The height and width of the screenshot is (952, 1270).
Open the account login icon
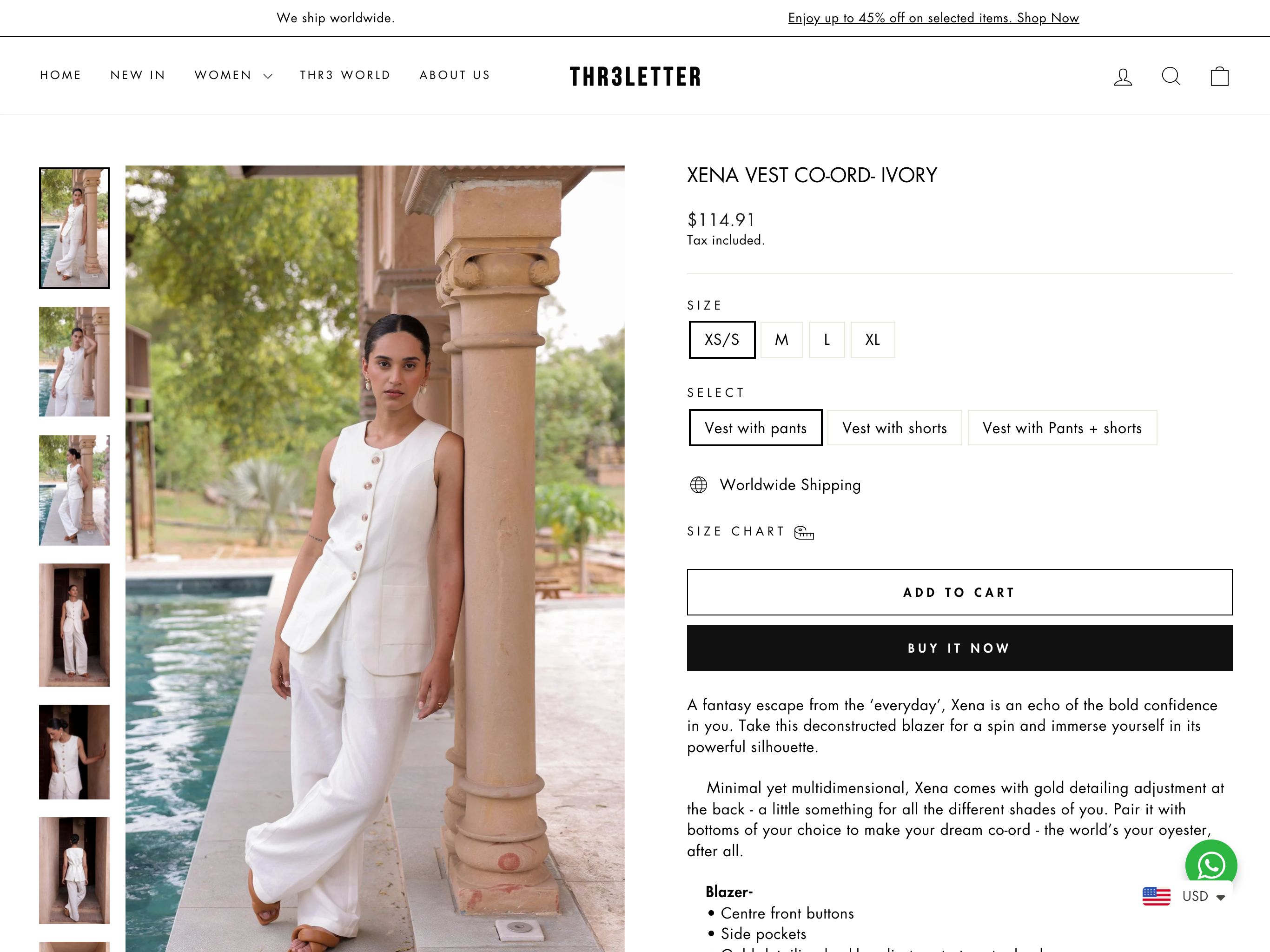1123,76
